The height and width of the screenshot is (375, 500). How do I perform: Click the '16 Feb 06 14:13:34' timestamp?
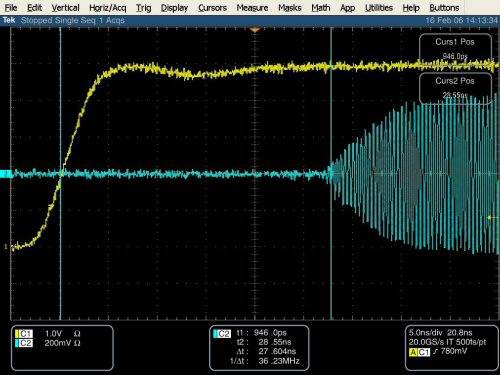click(x=461, y=20)
